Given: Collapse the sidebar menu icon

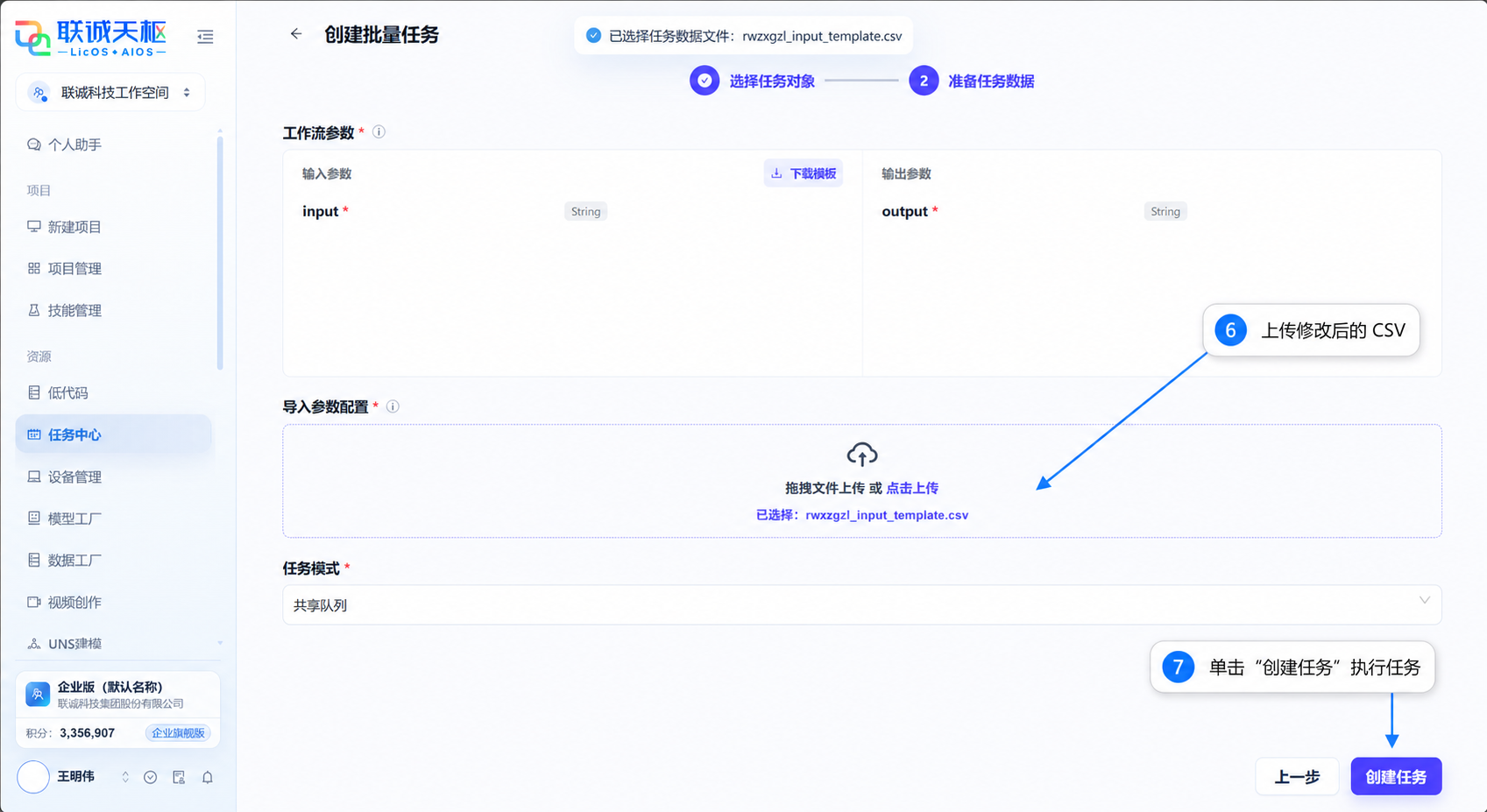Looking at the screenshot, I should (205, 37).
